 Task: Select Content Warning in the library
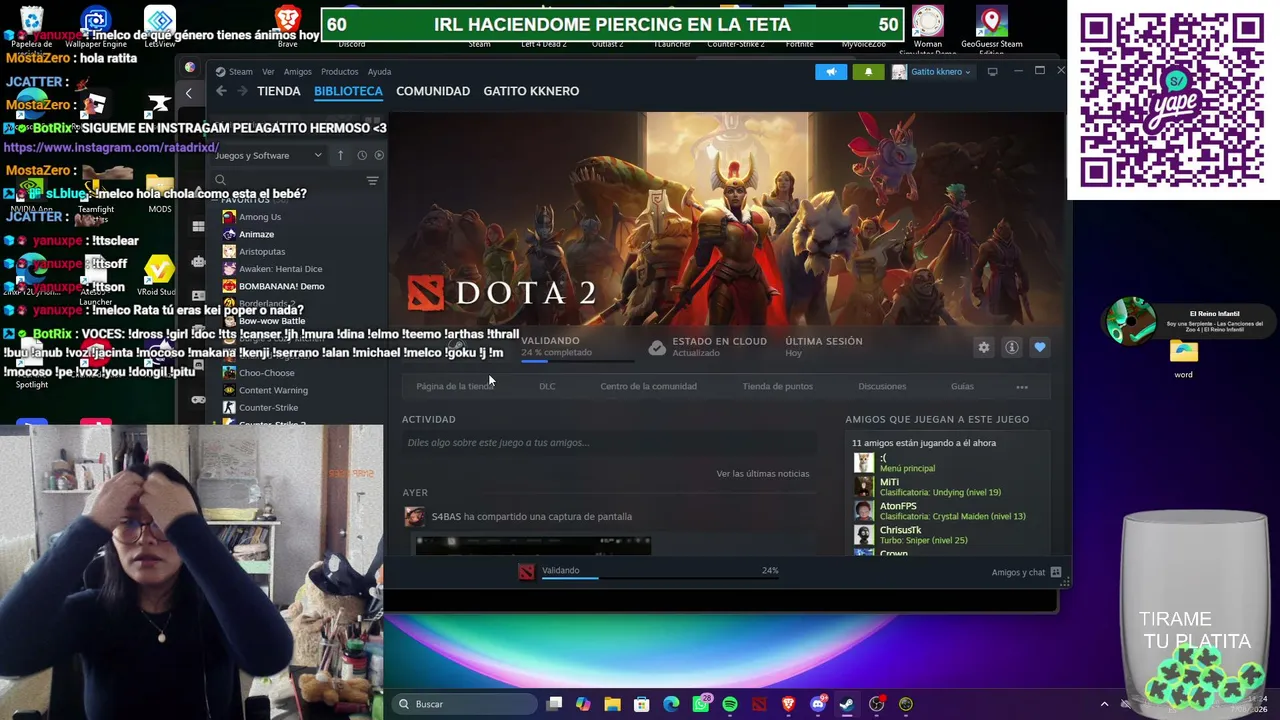click(x=273, y=390)
